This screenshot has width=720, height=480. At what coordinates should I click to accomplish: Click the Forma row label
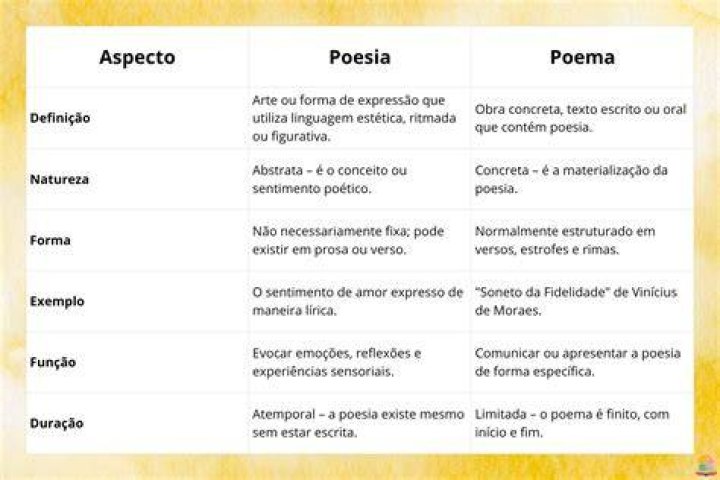pyautogui.click(x=50, y=240)
